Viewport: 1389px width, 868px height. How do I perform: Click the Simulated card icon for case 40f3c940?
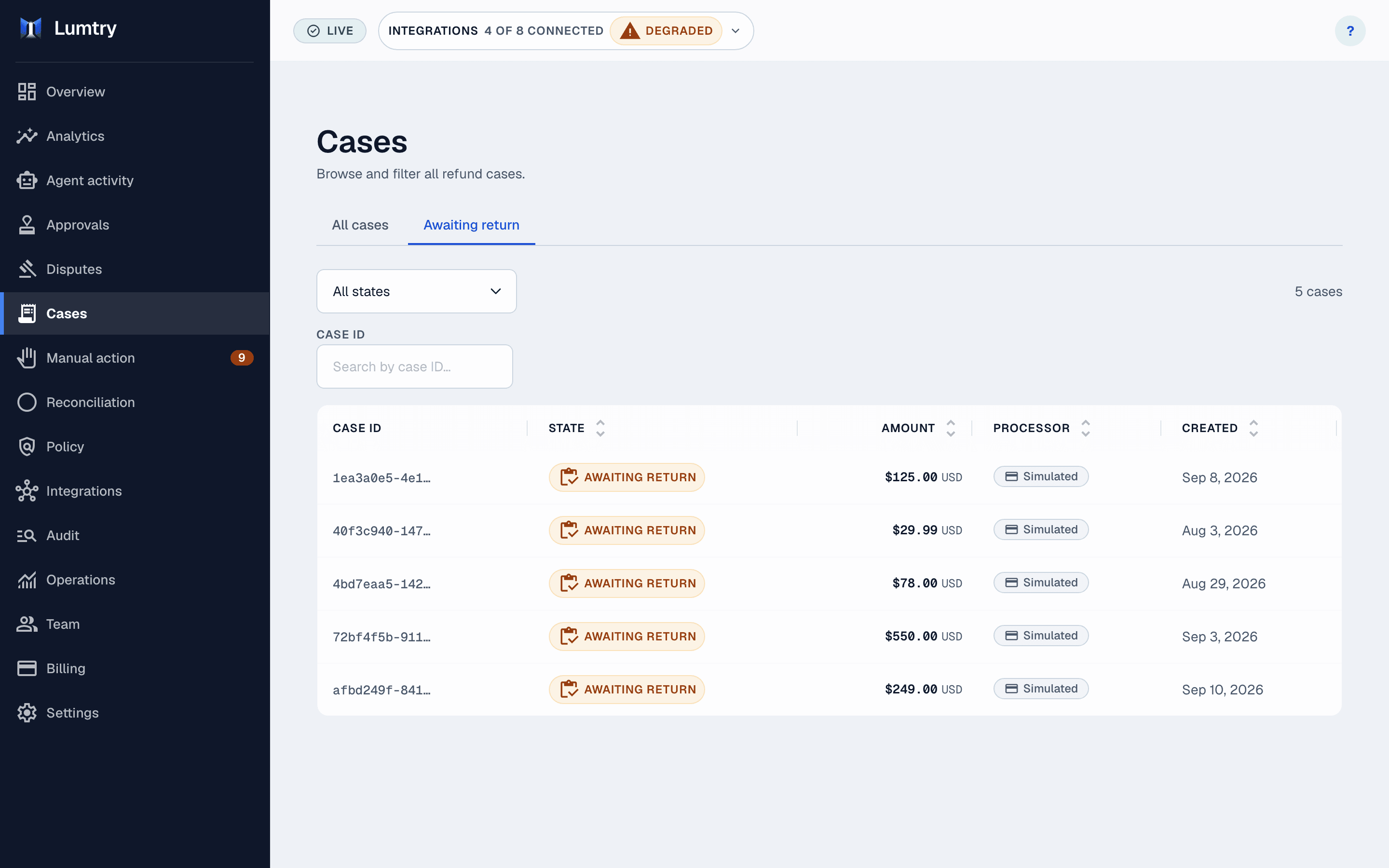[1011, 529]
